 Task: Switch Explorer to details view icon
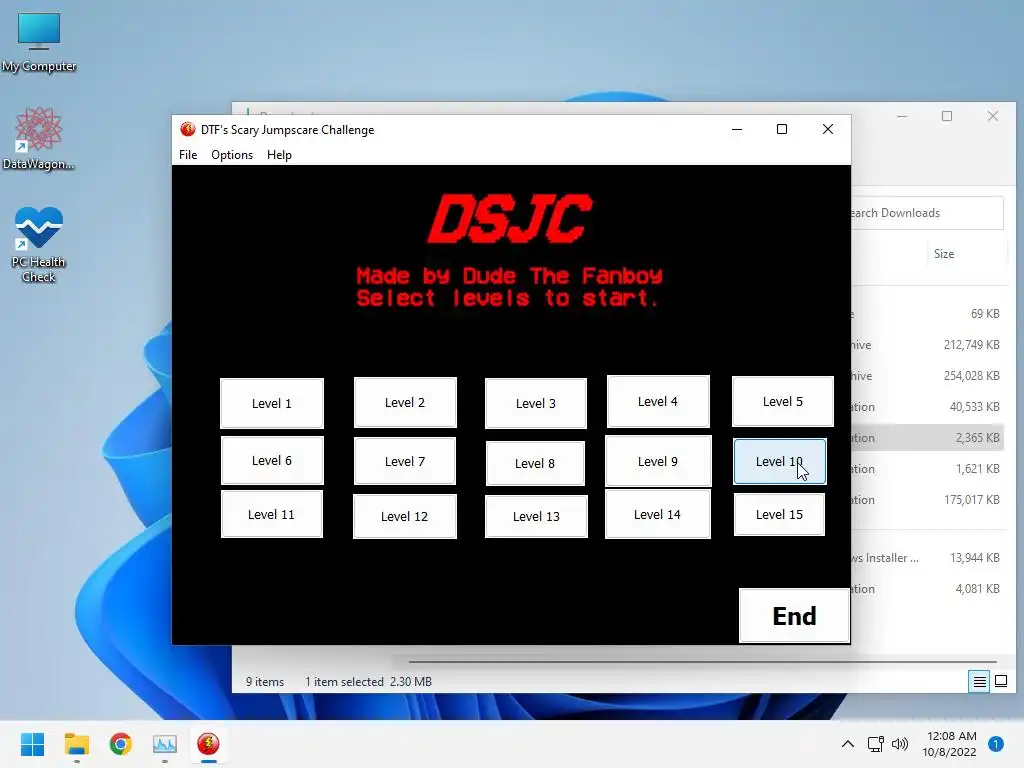980,682
